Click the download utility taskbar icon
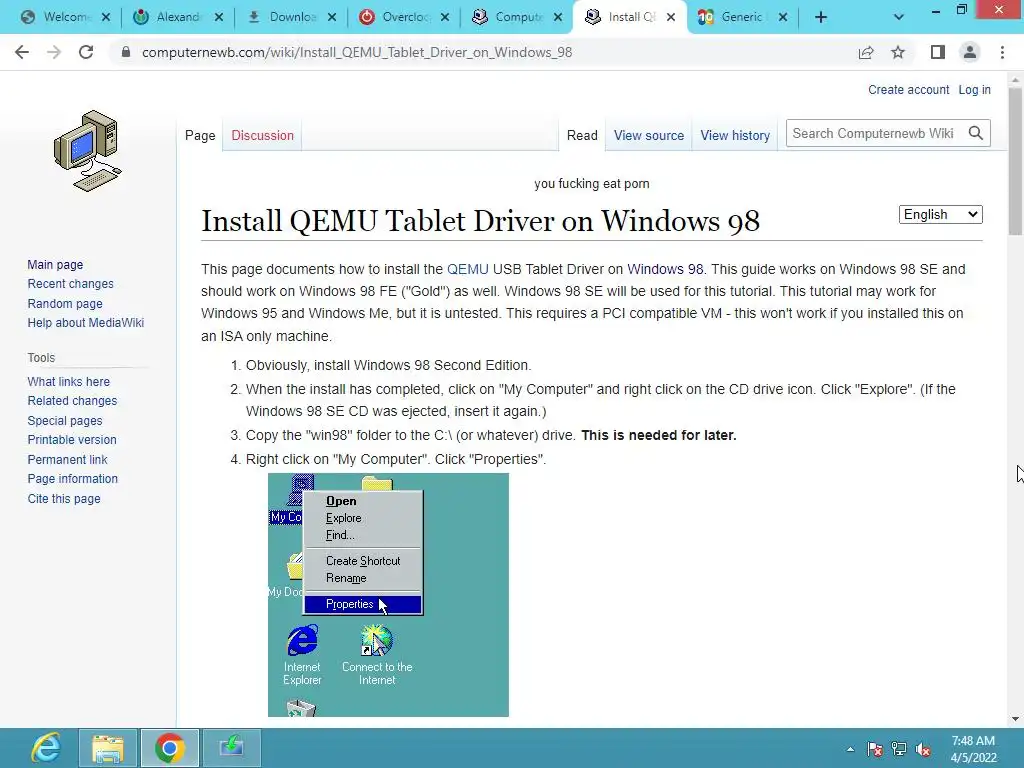The width and height of the screenshot is (1024, 768). pyautogui.click(x=231, y=748)
